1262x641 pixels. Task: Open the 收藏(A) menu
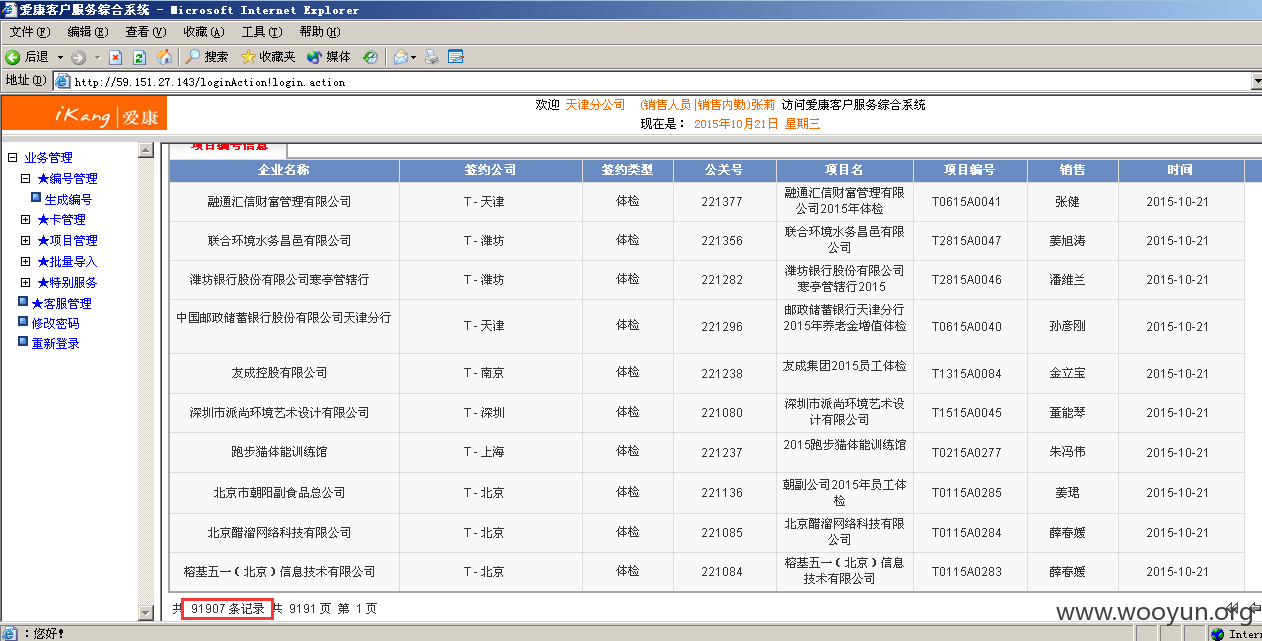coord(204,32)
